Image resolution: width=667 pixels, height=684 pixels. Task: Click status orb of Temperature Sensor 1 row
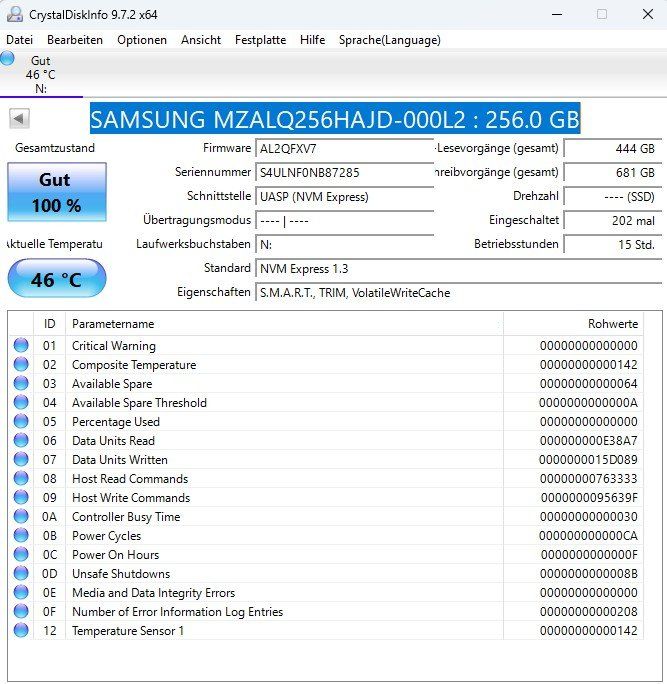tap(21, 630)
